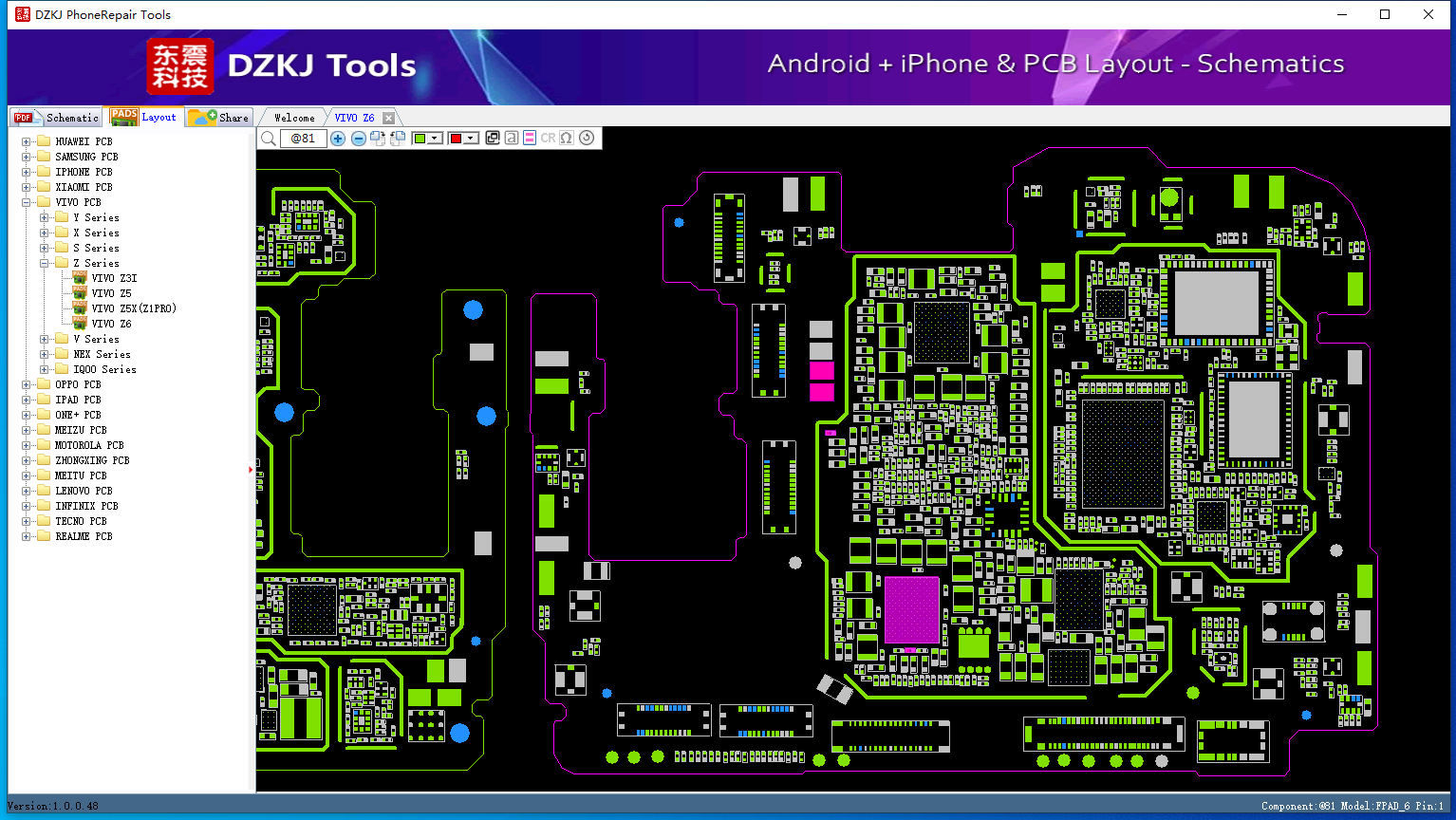The width and height of the screenshot is (1456, 820).
Task: Select REALME PCB in the tree
Action: pyautogui.click(x=84, y=536)
